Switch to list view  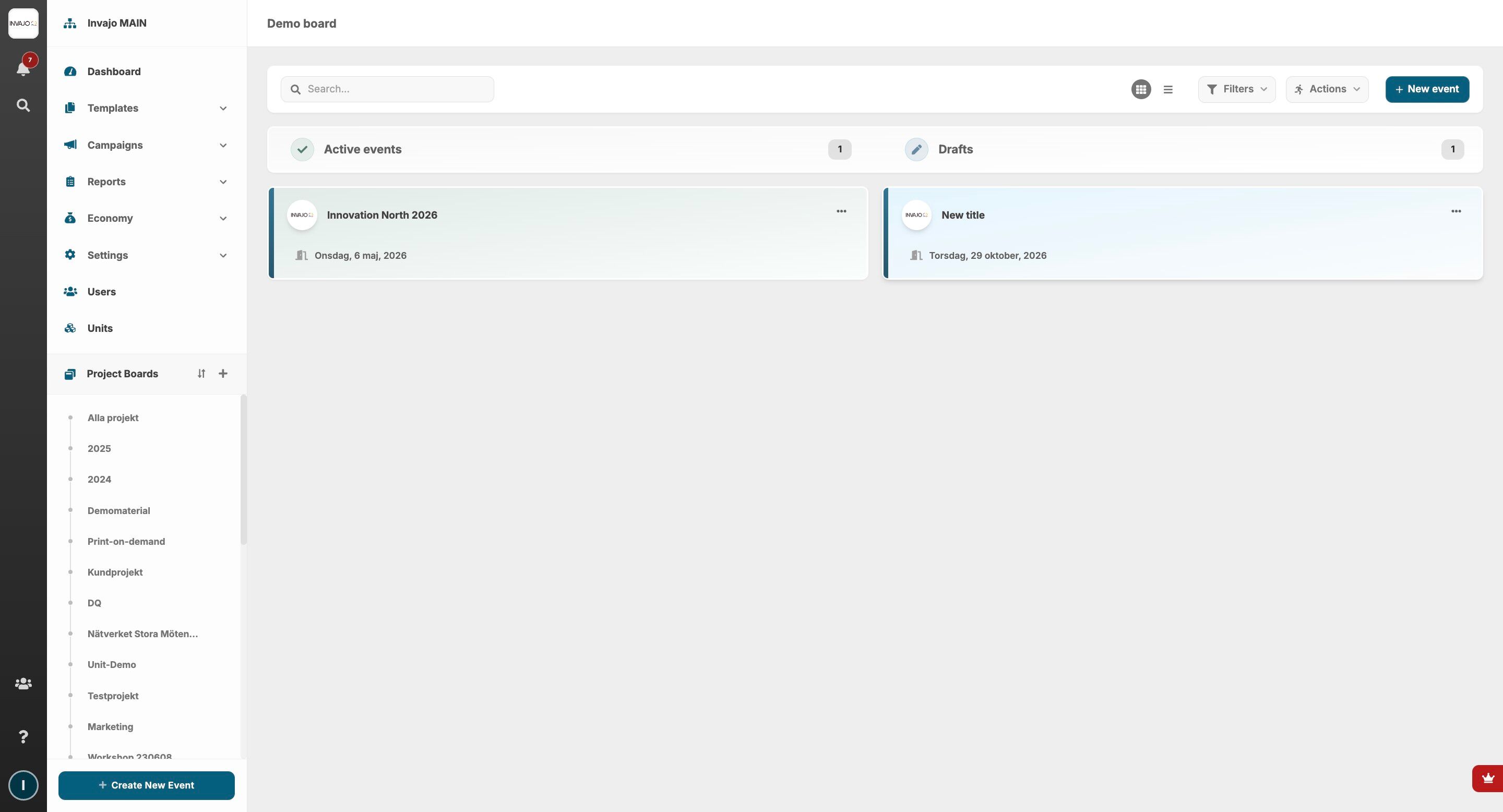click(1167, 89)
